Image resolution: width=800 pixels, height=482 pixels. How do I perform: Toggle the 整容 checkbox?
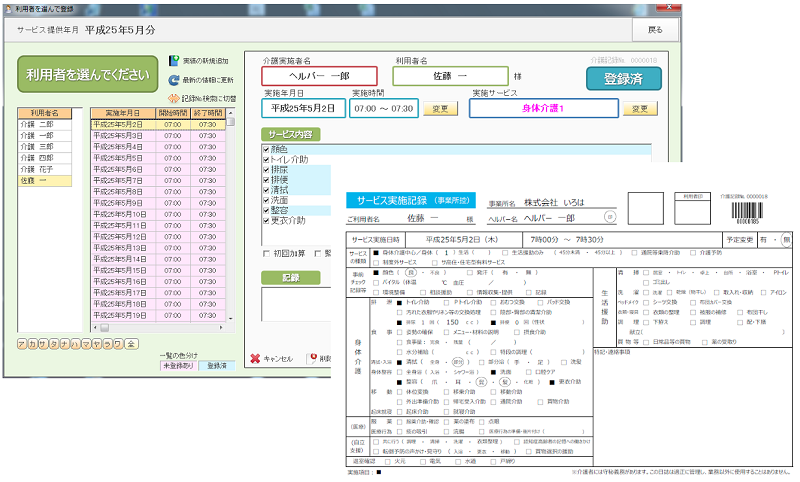point(266,211)
